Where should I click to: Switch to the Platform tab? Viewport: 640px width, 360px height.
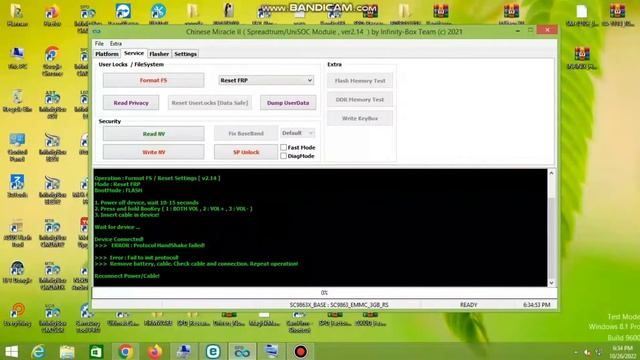[x=107, y=54]
